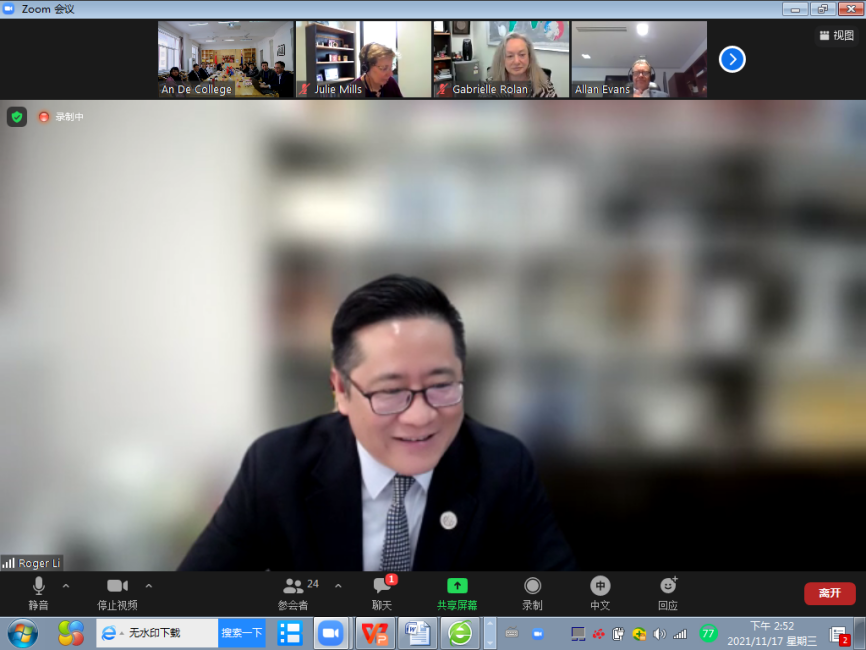
Task: Show next page of participant thumbnails
Action: [732, 59]
